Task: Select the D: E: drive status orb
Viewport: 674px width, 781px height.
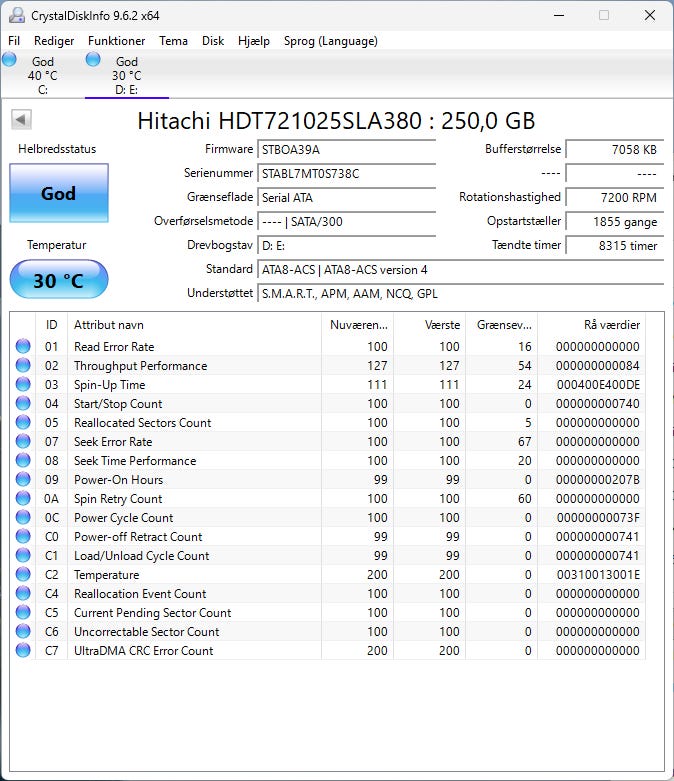Action: coord(94,60)
